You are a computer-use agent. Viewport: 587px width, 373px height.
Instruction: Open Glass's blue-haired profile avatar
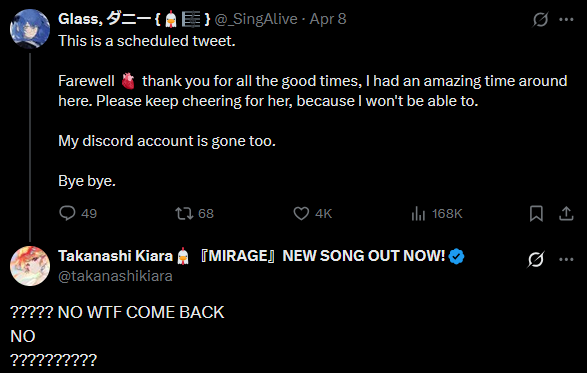click(x=30, y=29)
